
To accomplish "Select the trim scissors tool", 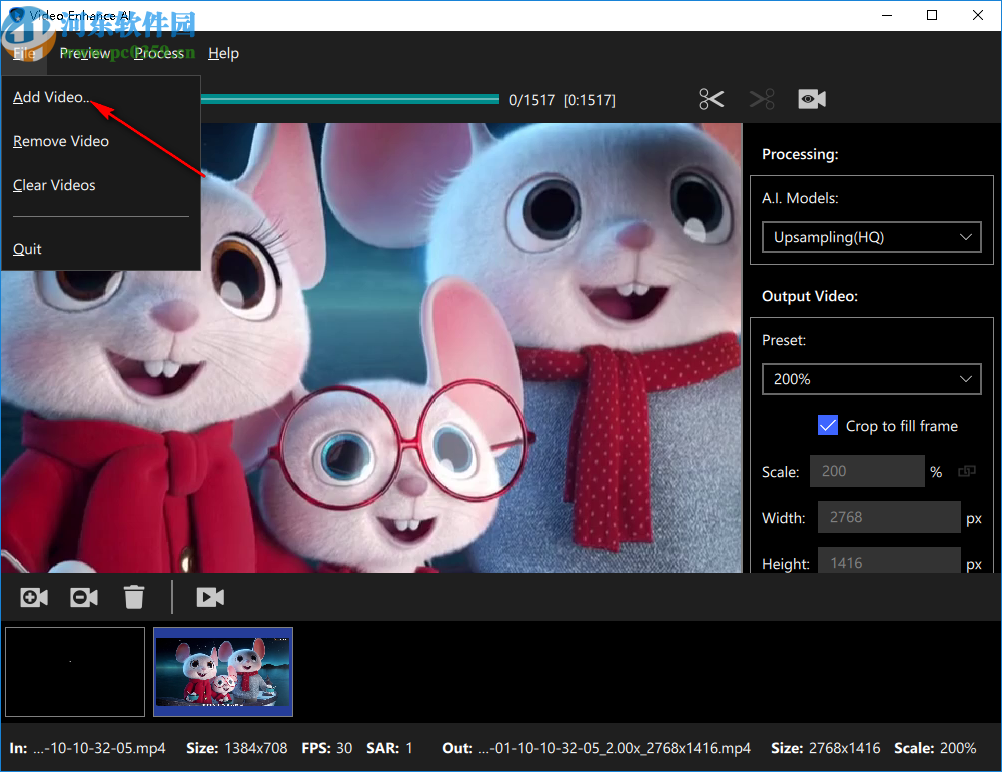I will [711, 98].
